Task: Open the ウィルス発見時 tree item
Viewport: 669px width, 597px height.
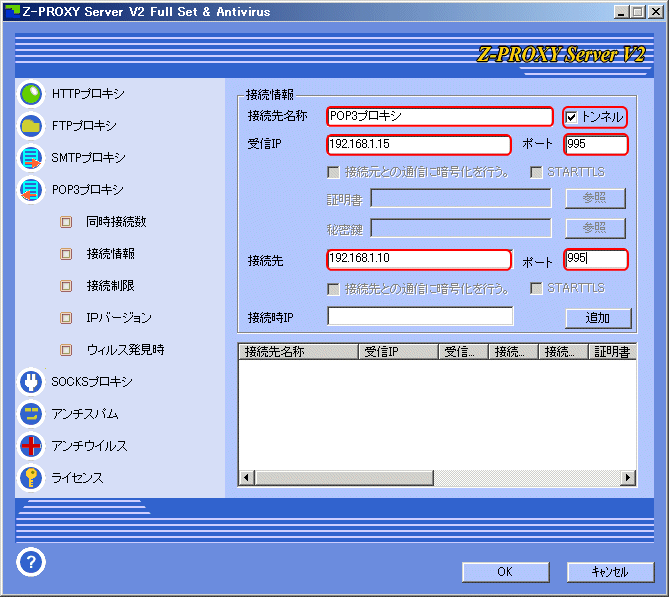Action: click(x=125, y=350)
